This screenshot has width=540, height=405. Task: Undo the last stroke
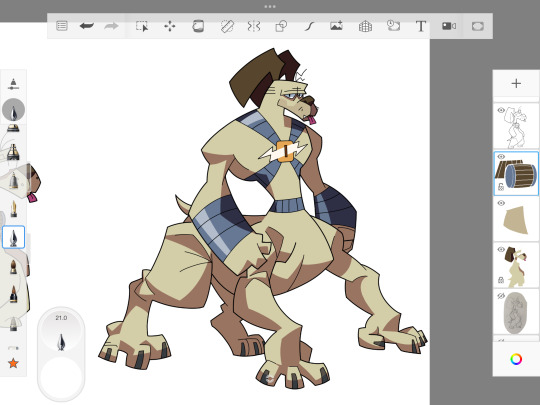tap(86, 26)
